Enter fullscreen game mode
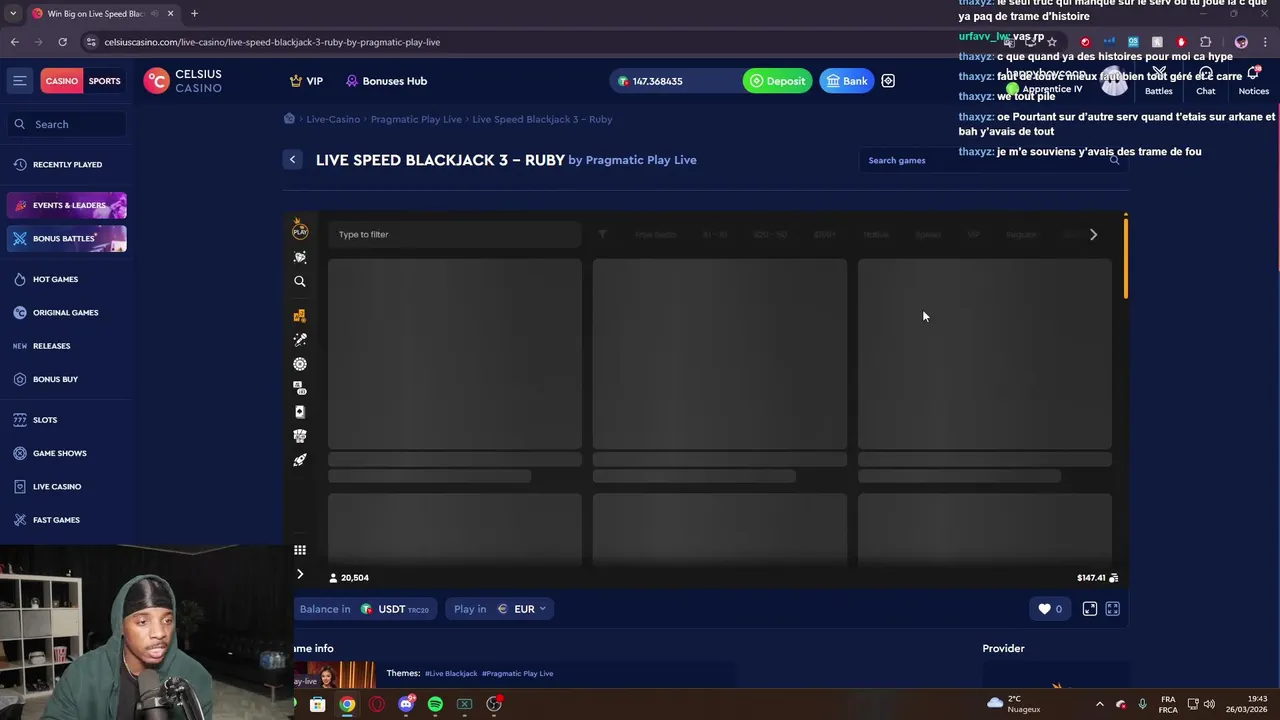The width and height of the screenshot is (1280, 720). coord(1112,609)
